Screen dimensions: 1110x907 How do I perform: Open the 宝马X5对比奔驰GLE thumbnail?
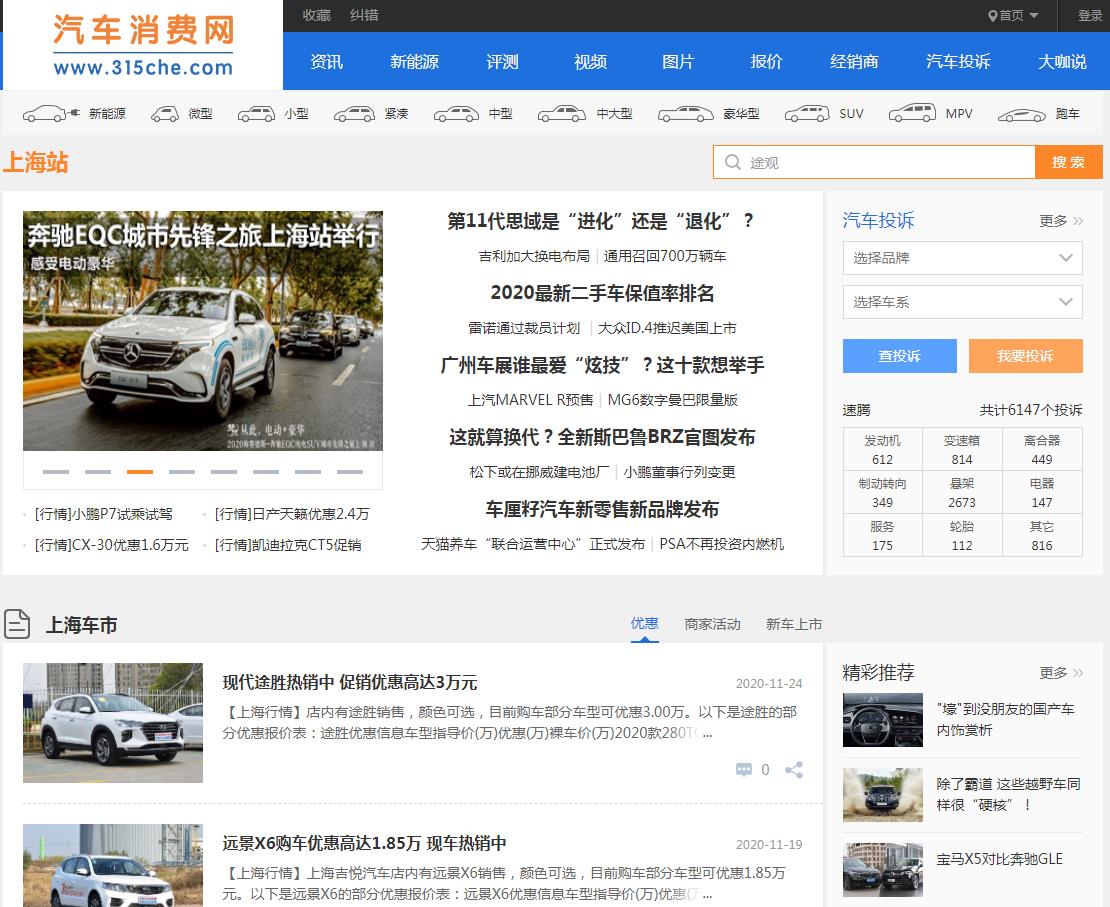click(883, 869)
